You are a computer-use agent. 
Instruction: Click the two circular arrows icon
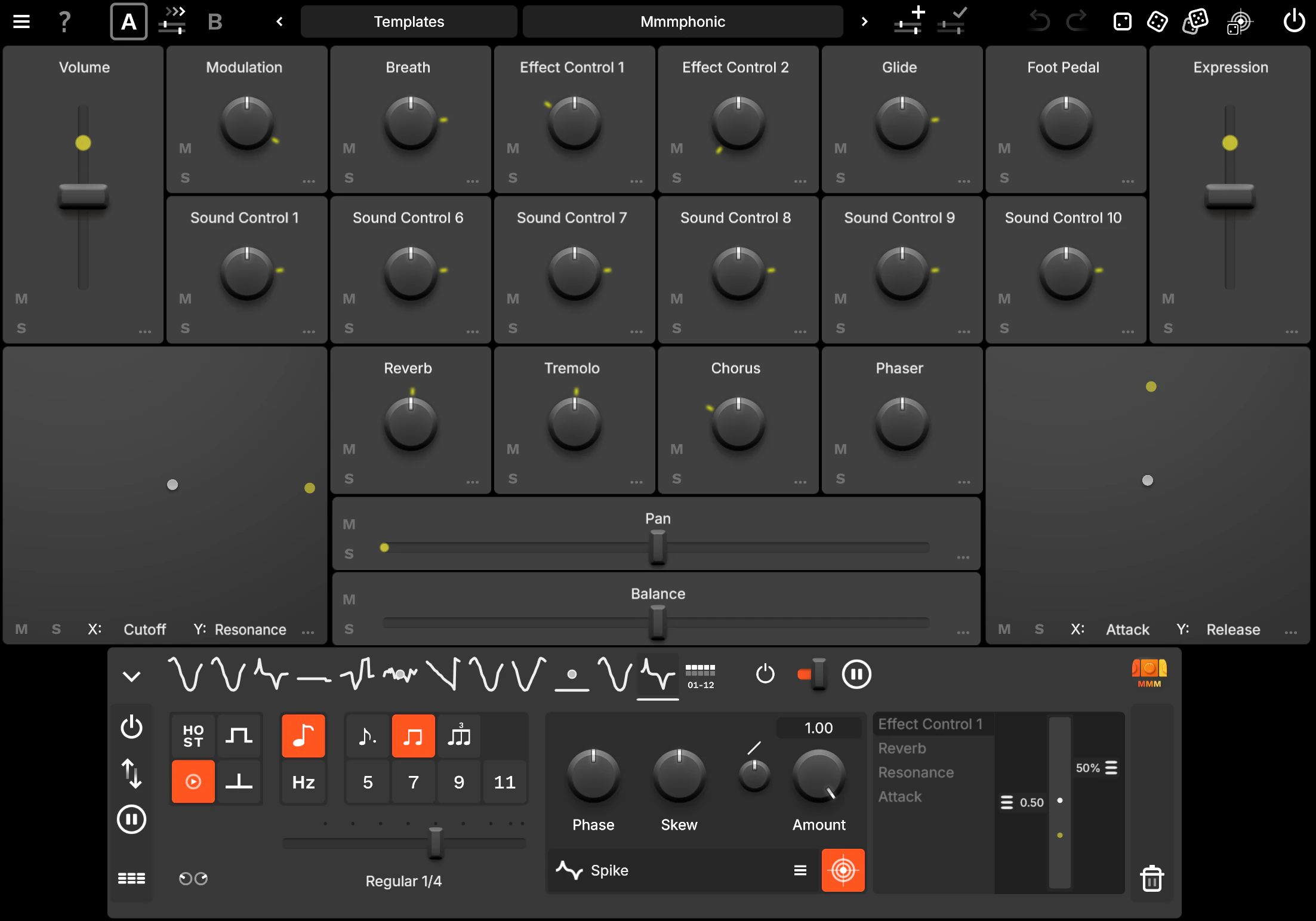(x=193, y=879)
